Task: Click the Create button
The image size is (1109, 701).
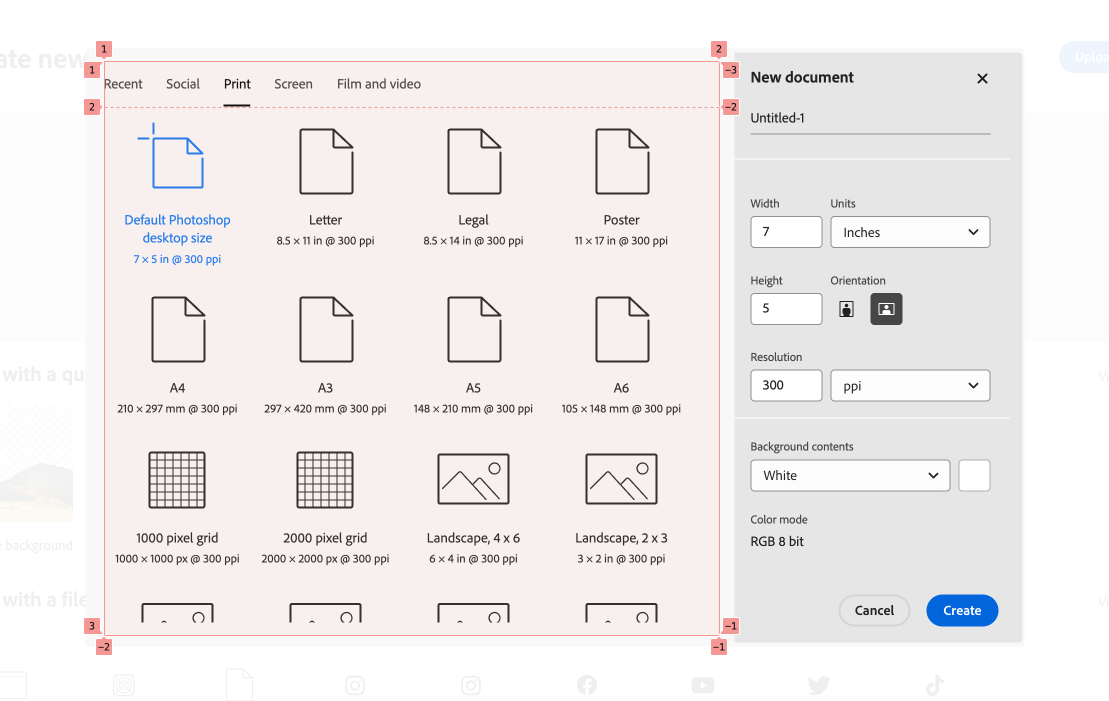Action: coord(961,610)
